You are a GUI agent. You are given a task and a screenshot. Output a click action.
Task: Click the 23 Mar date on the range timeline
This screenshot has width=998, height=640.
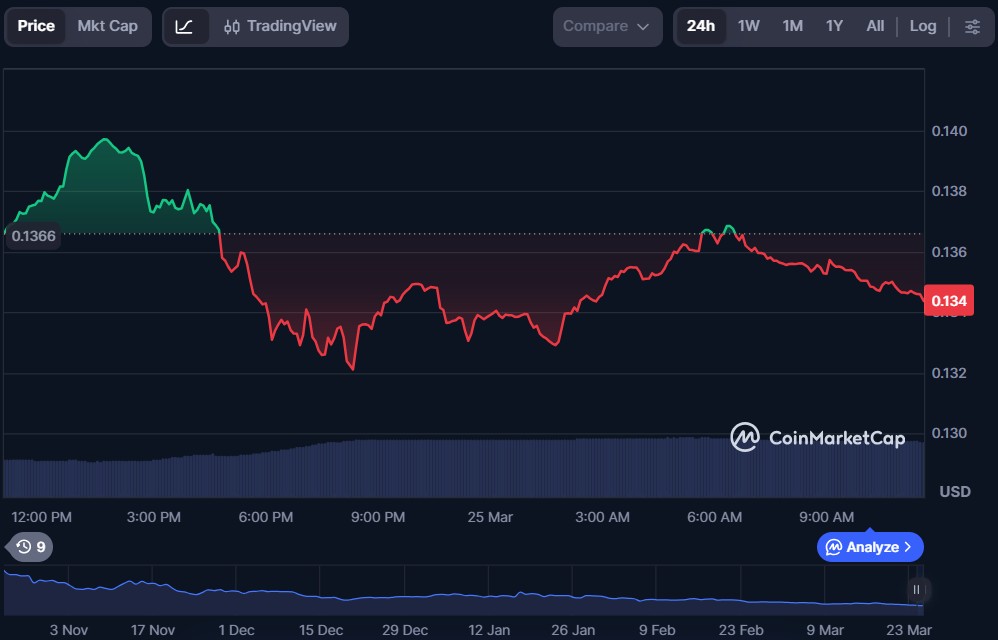908,630
